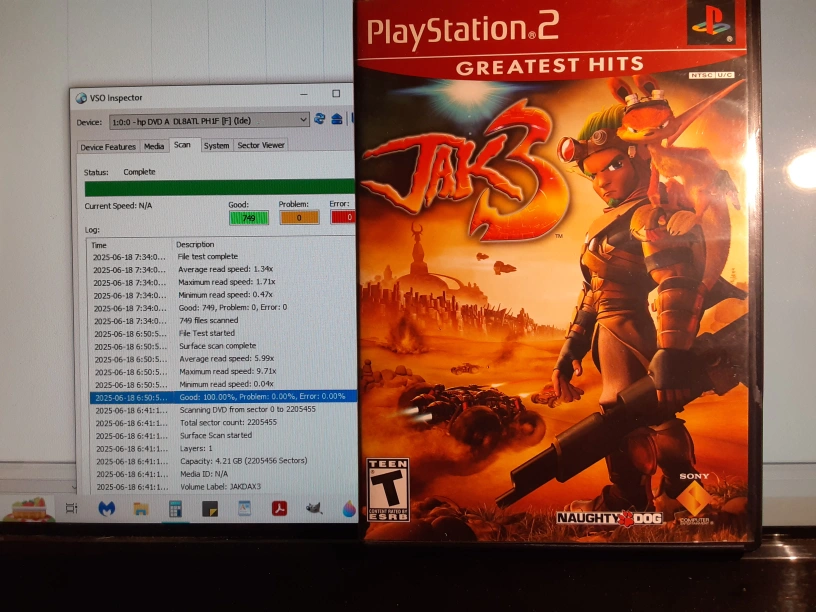Click the refresh device list icon
816x612 pixels.
pyautogui.click(x=320, y=119)
